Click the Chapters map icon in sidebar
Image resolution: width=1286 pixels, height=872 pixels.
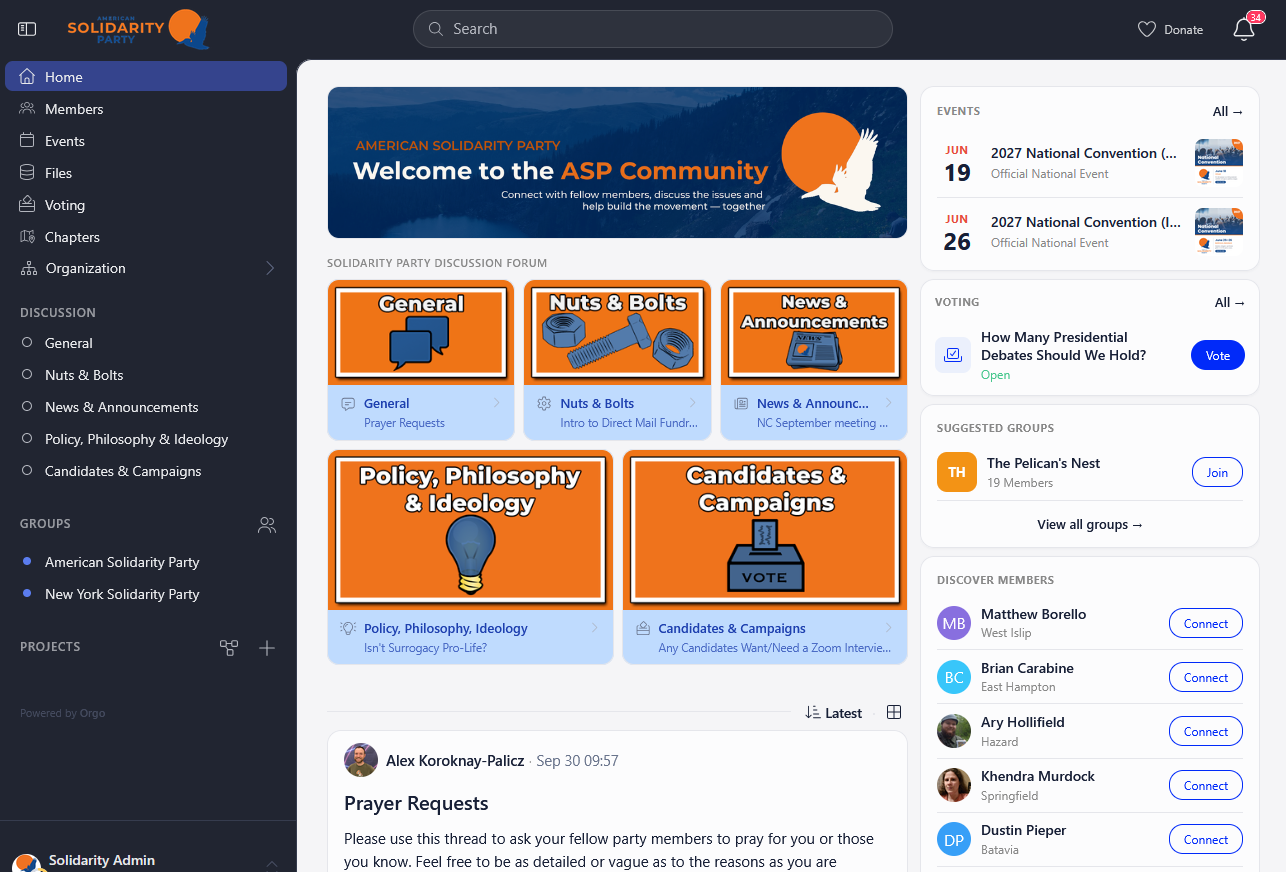click(27, 237)
